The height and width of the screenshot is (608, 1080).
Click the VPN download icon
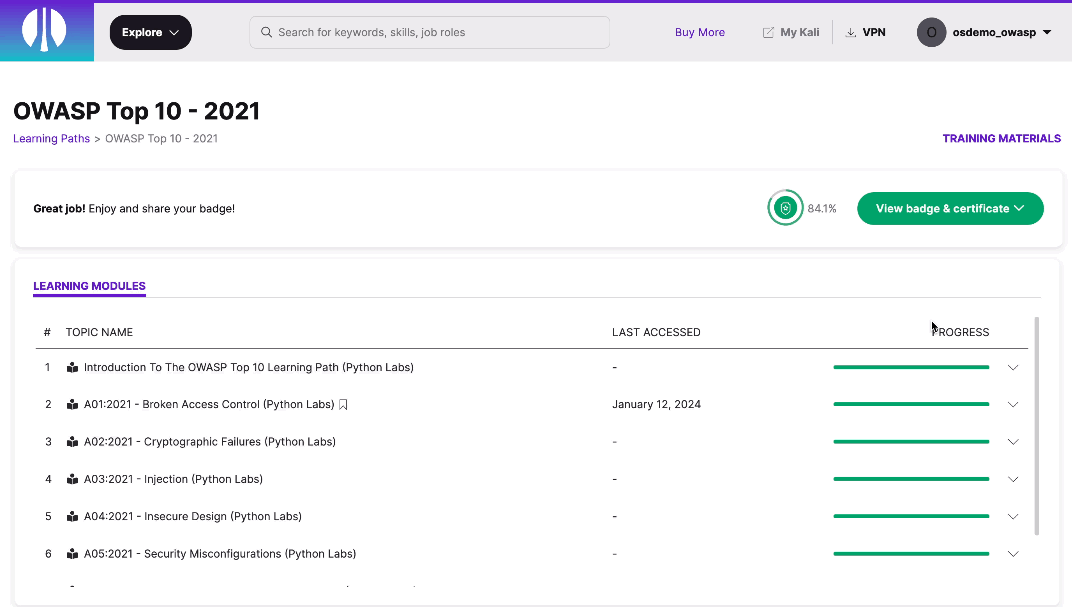tap(851, 32)
